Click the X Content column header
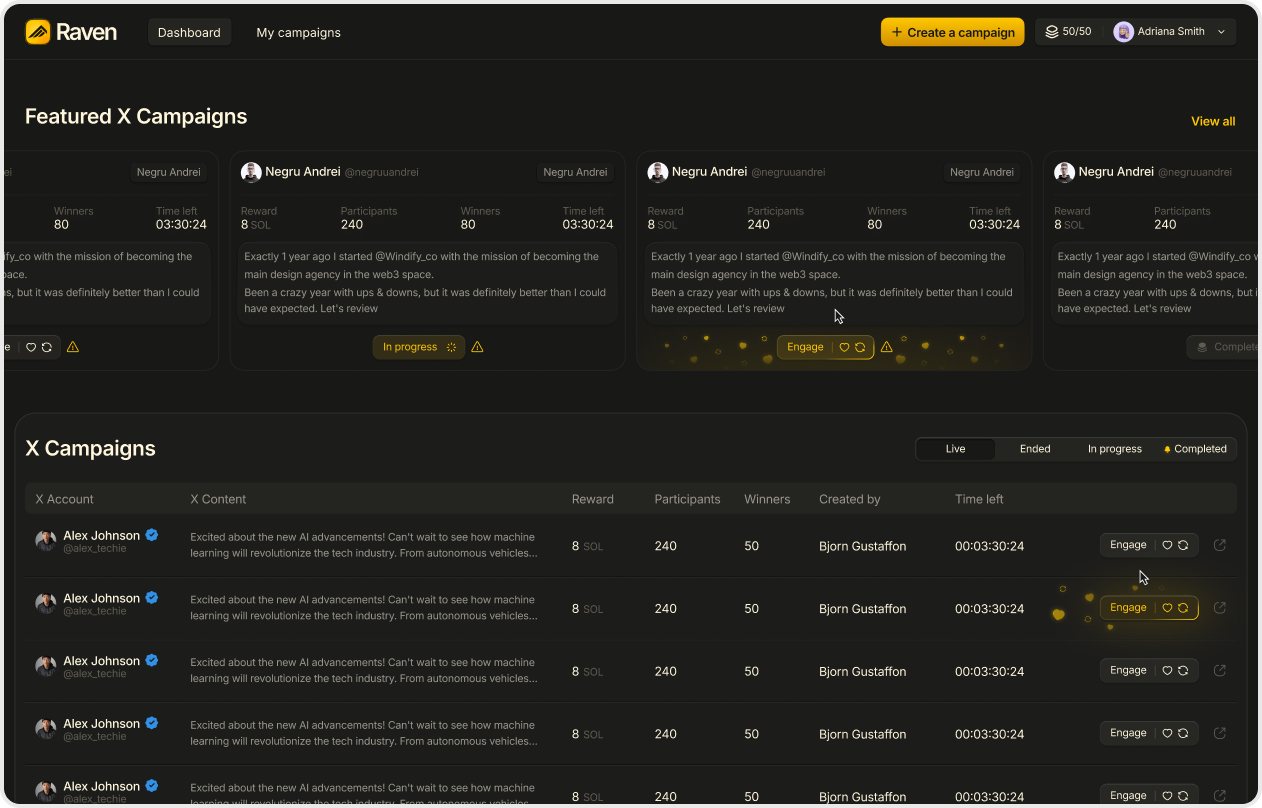 coord(218,499)
